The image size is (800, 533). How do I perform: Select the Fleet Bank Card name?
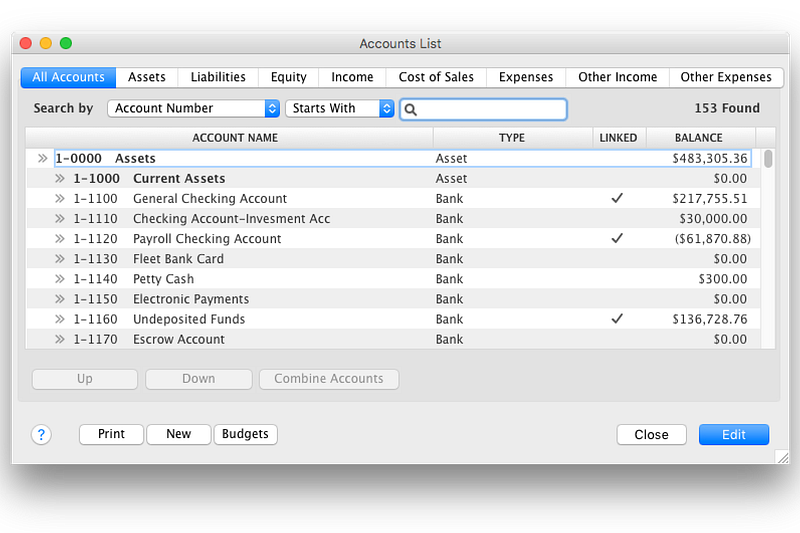tap(178, 259)
